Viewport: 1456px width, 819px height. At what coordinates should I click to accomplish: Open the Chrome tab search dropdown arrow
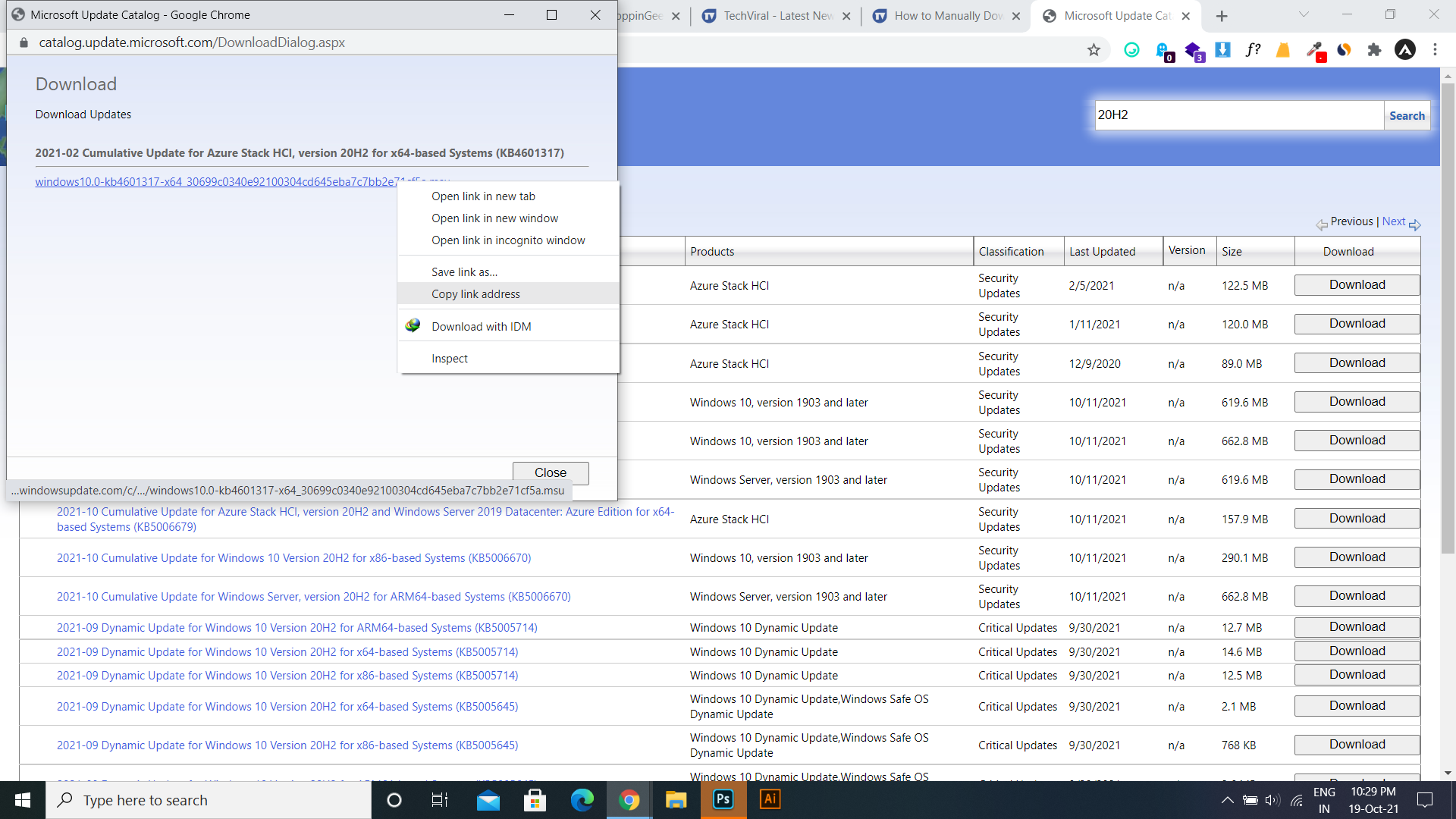1304,14
